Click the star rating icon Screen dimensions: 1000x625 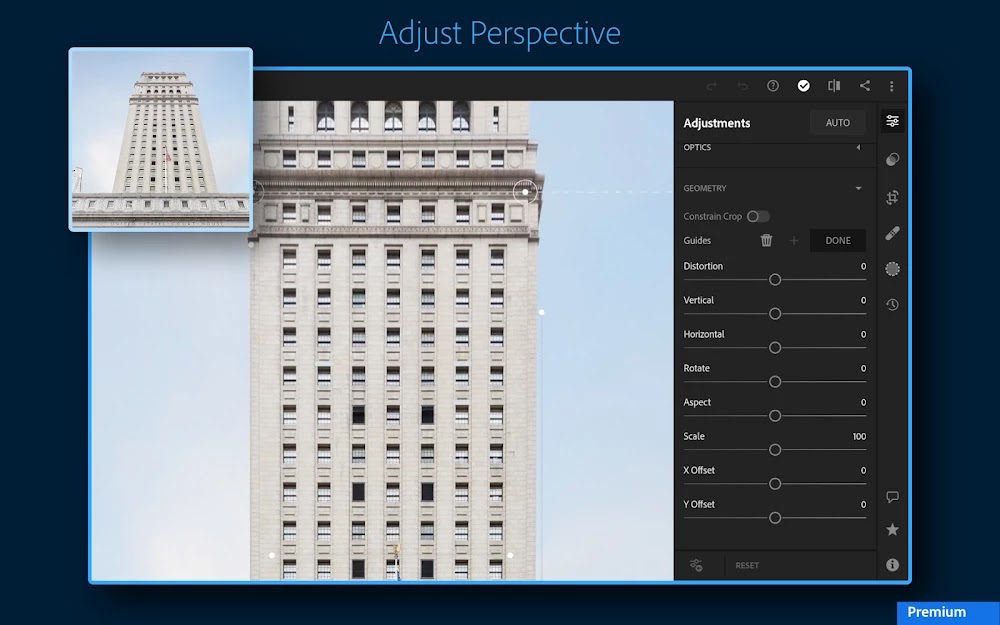[892, 529]
